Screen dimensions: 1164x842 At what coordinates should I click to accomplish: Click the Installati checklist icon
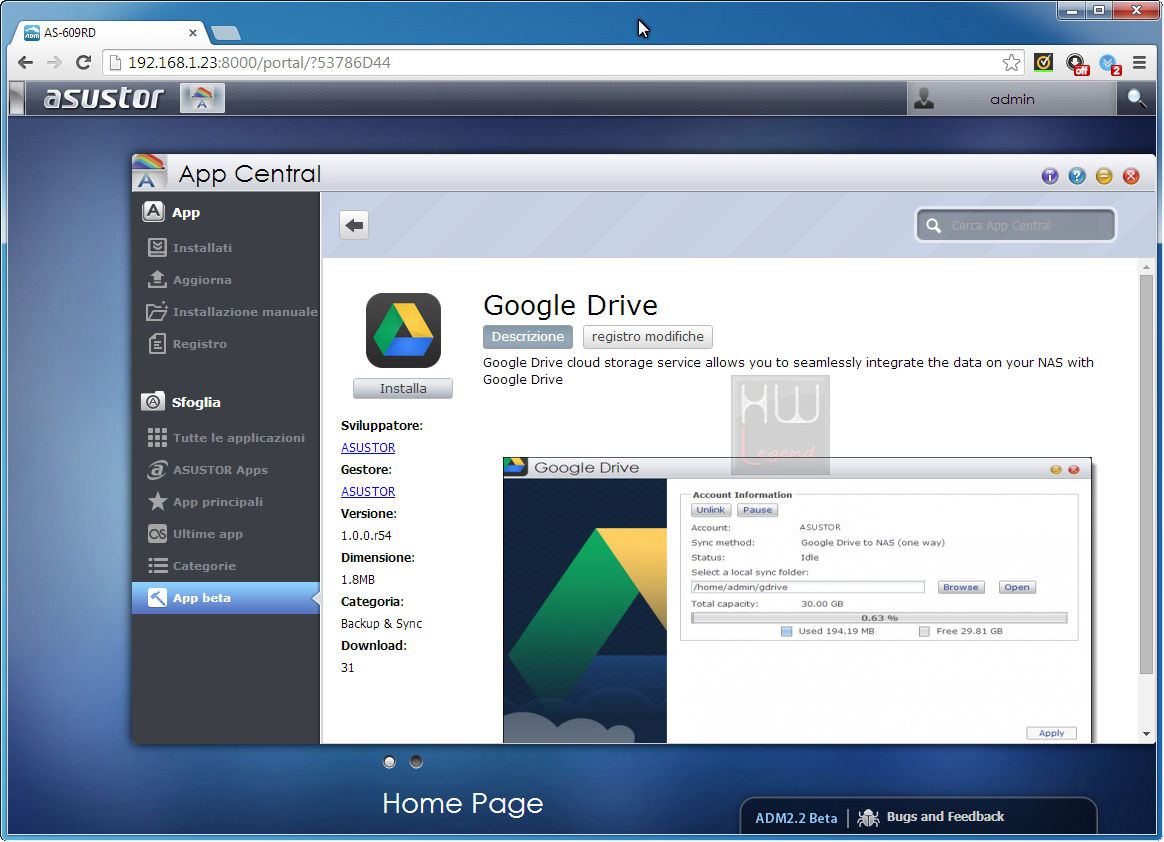tap(157, 247)
